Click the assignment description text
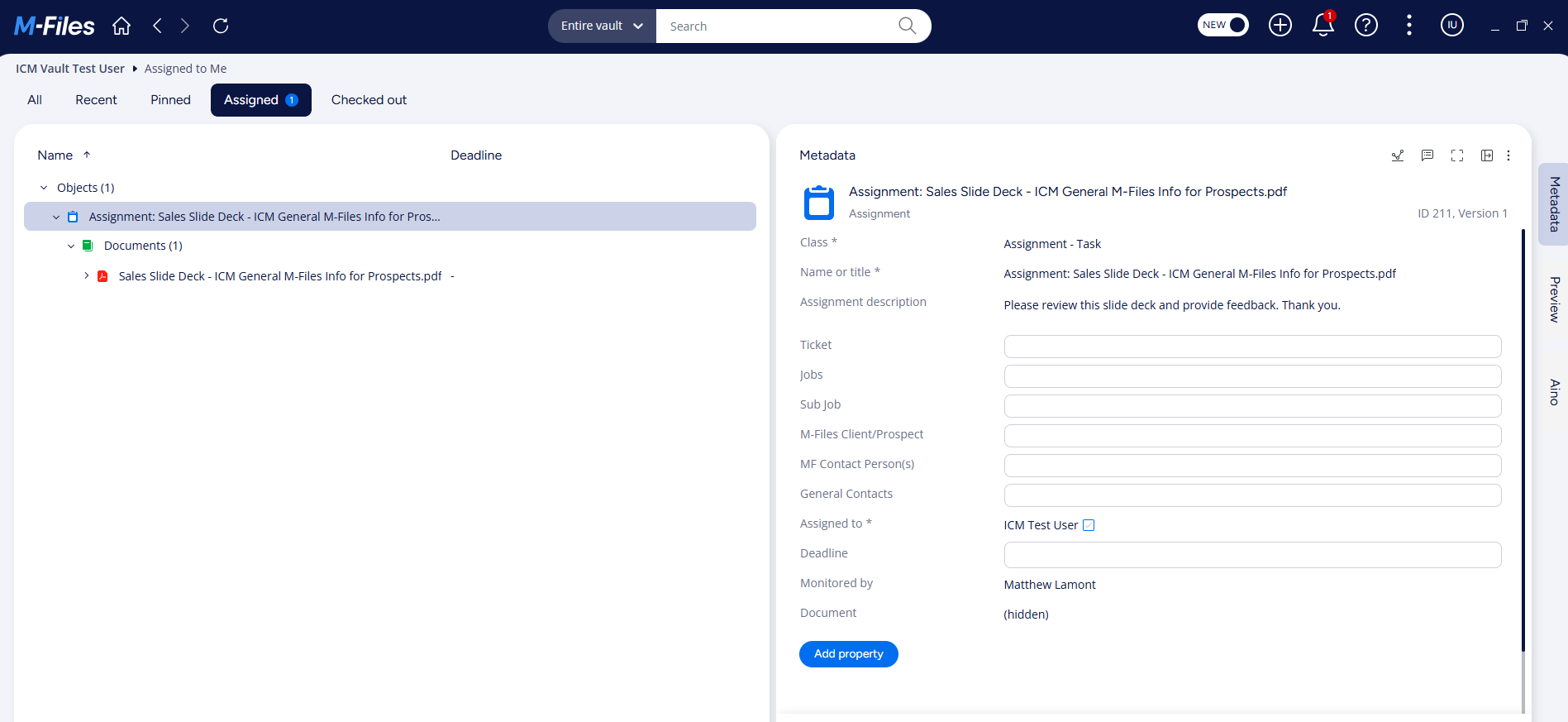The width and height of the screenshot is (1568, 722). pos(1172,305)
